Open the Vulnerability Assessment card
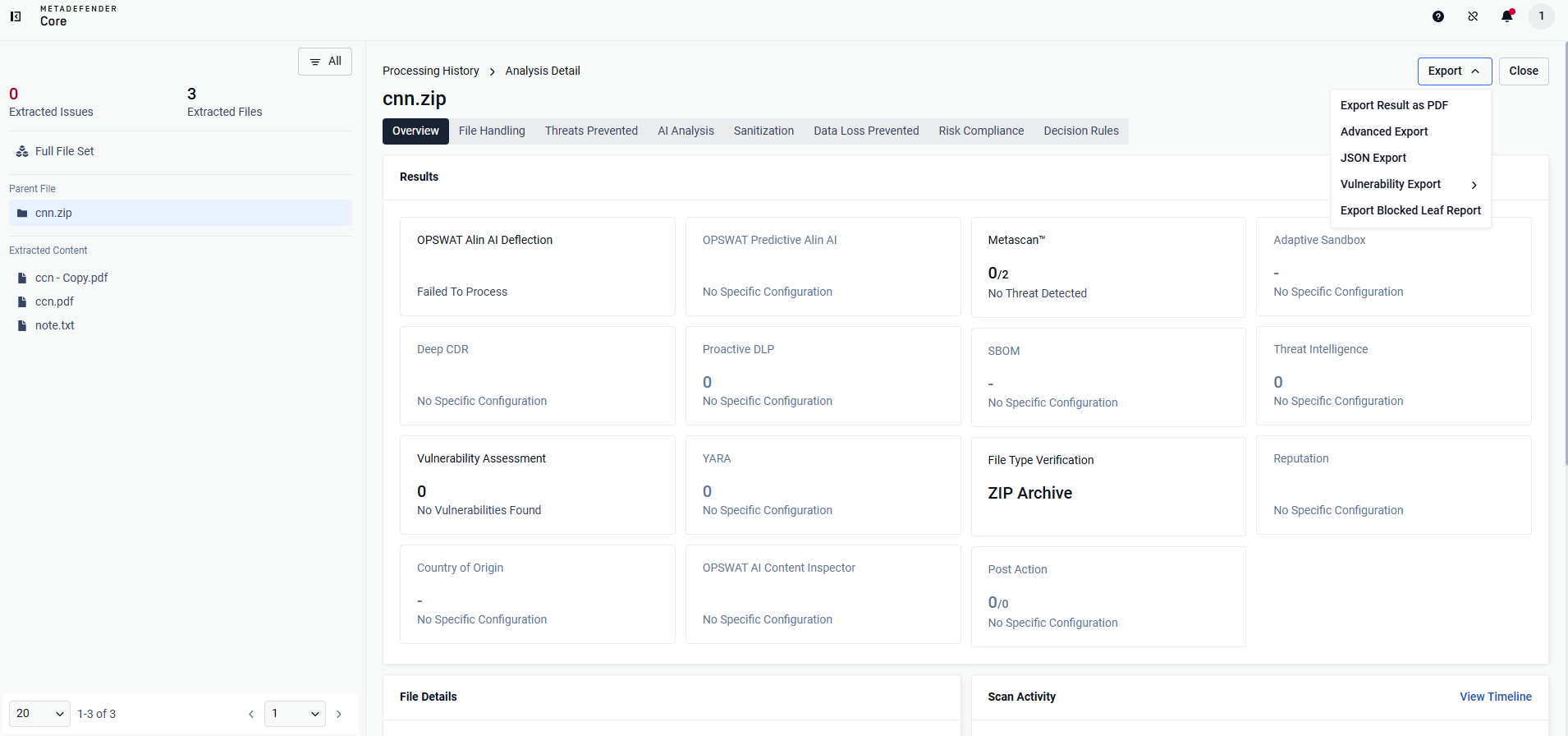This screenshot has width=1568, height=736. (x=538, y=485)
